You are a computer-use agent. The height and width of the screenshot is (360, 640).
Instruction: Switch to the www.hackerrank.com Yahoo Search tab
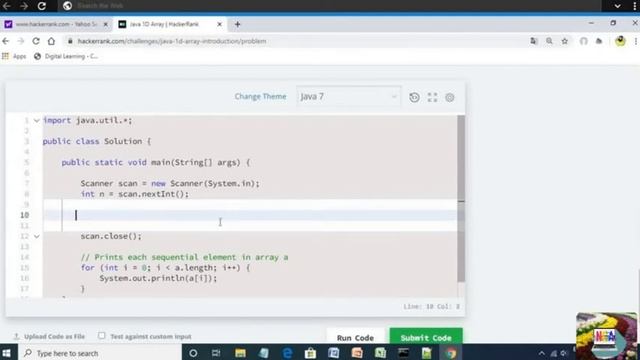(56, 24)
